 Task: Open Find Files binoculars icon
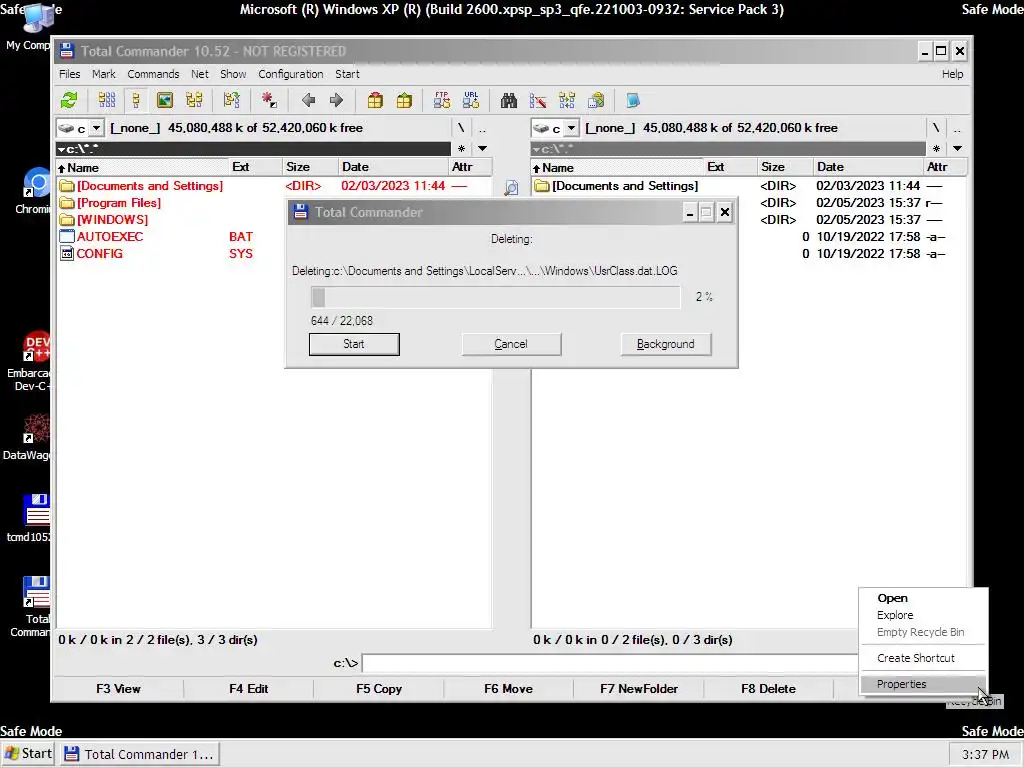[509, 100]
